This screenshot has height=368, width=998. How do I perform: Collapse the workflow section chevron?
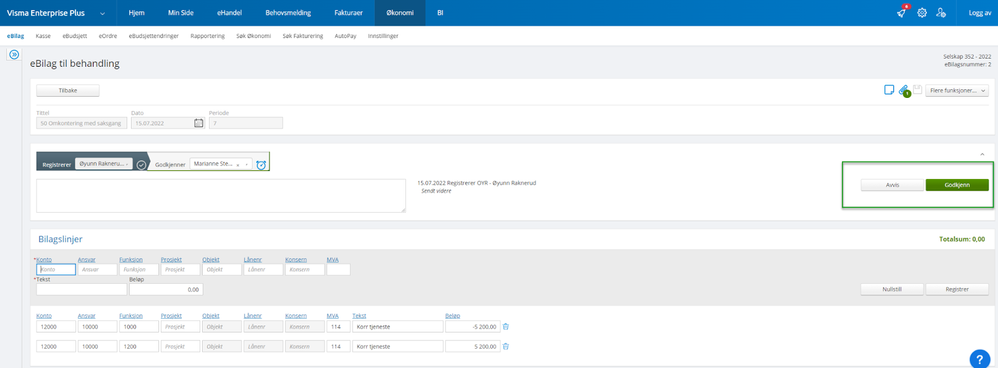[x=981, y=155]
